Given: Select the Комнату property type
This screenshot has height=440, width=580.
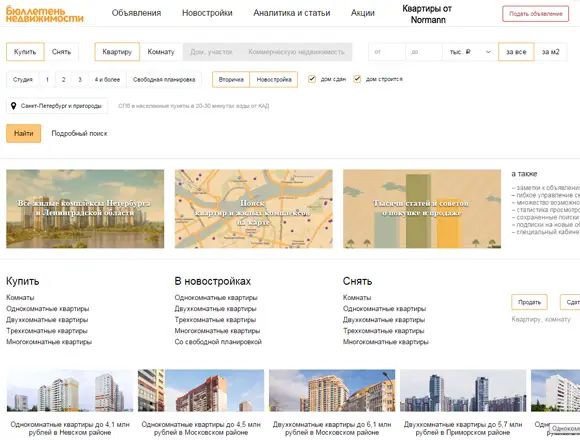Looking at the screenshot, I should [x=161, y=52].
